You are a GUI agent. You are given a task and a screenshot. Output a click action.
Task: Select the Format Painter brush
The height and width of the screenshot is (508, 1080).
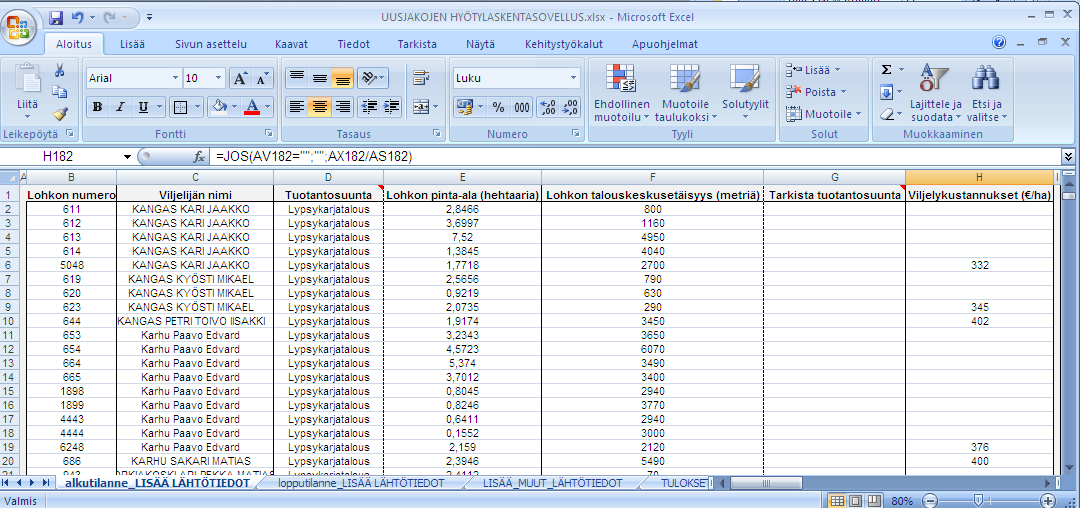[59, 113]
